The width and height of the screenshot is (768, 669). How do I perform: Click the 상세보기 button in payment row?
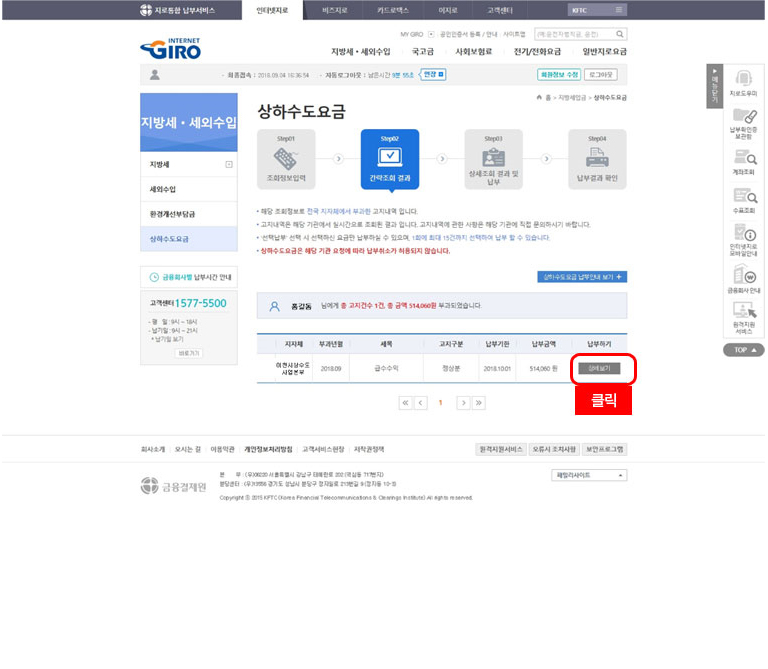[x=599, y=368]
